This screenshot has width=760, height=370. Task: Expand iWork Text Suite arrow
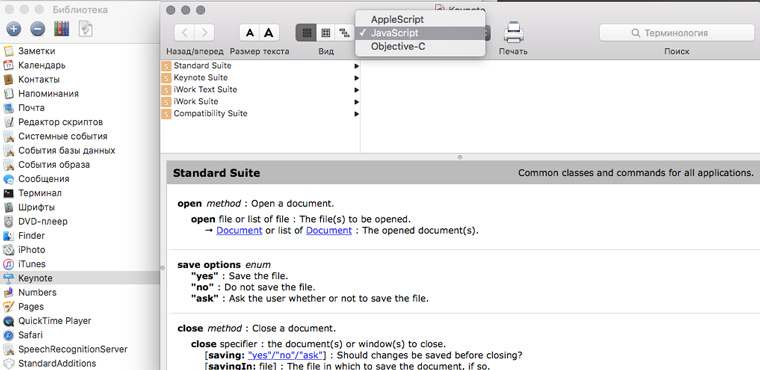pyautogui.click(x=357, y=90)
